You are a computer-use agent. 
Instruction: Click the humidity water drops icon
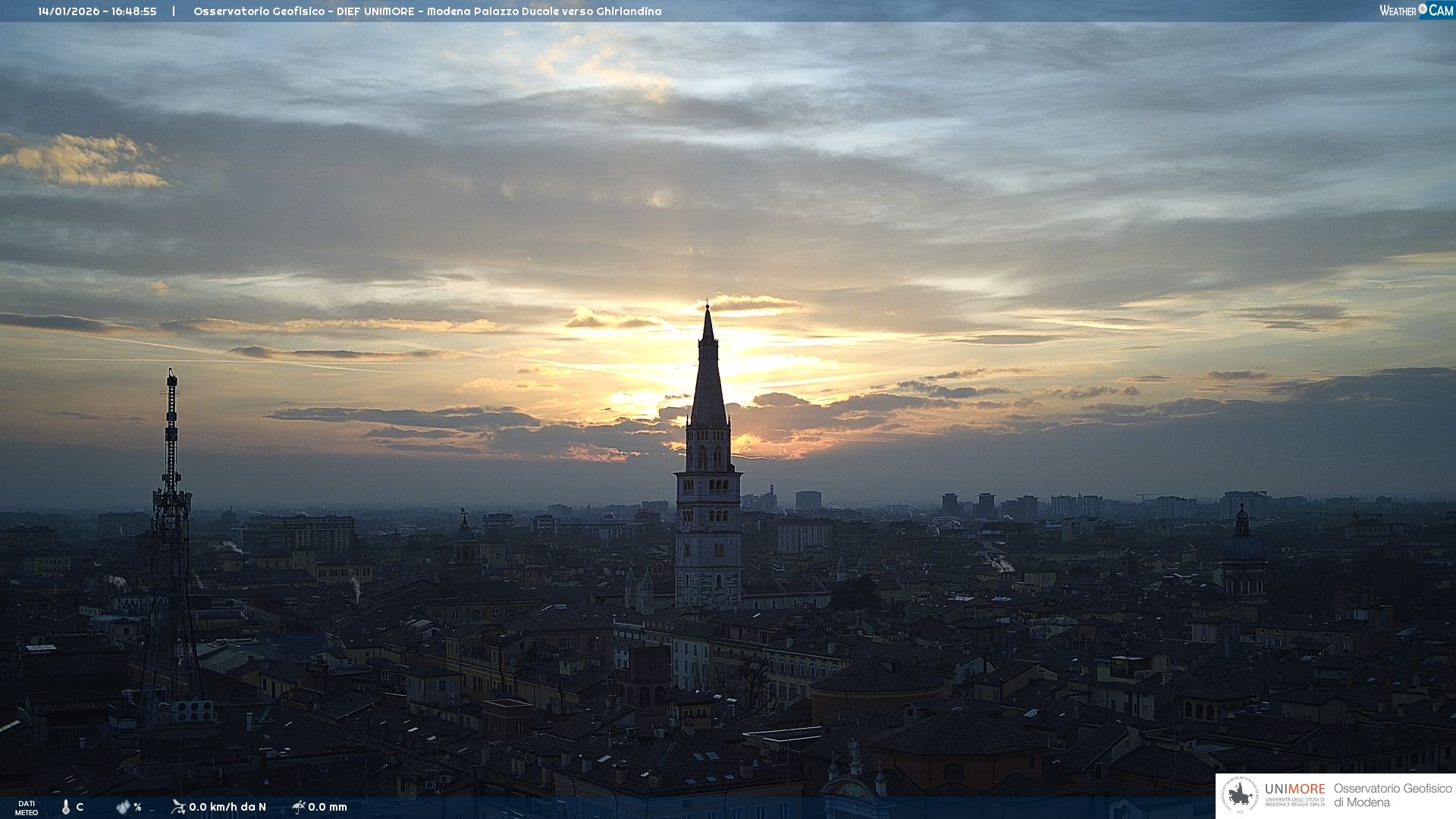[x=122, y=807]
